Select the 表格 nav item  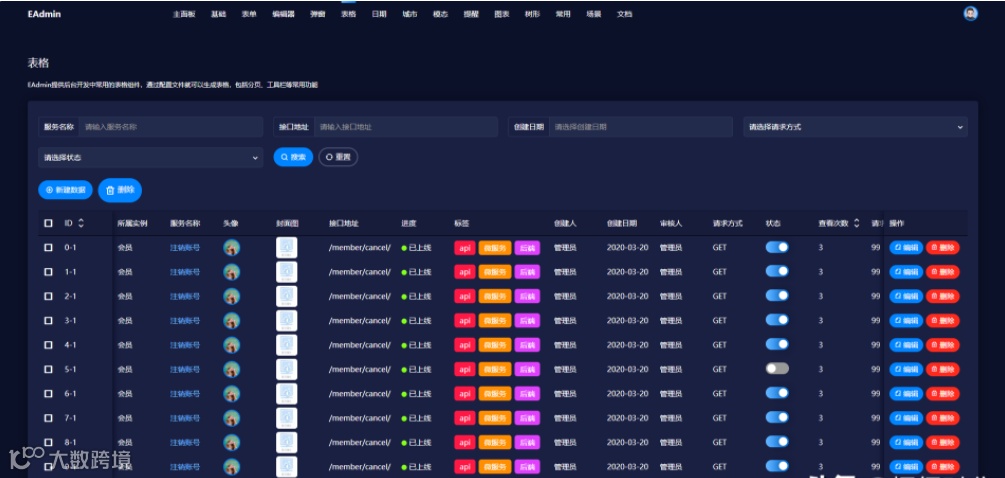coord(349,13)
